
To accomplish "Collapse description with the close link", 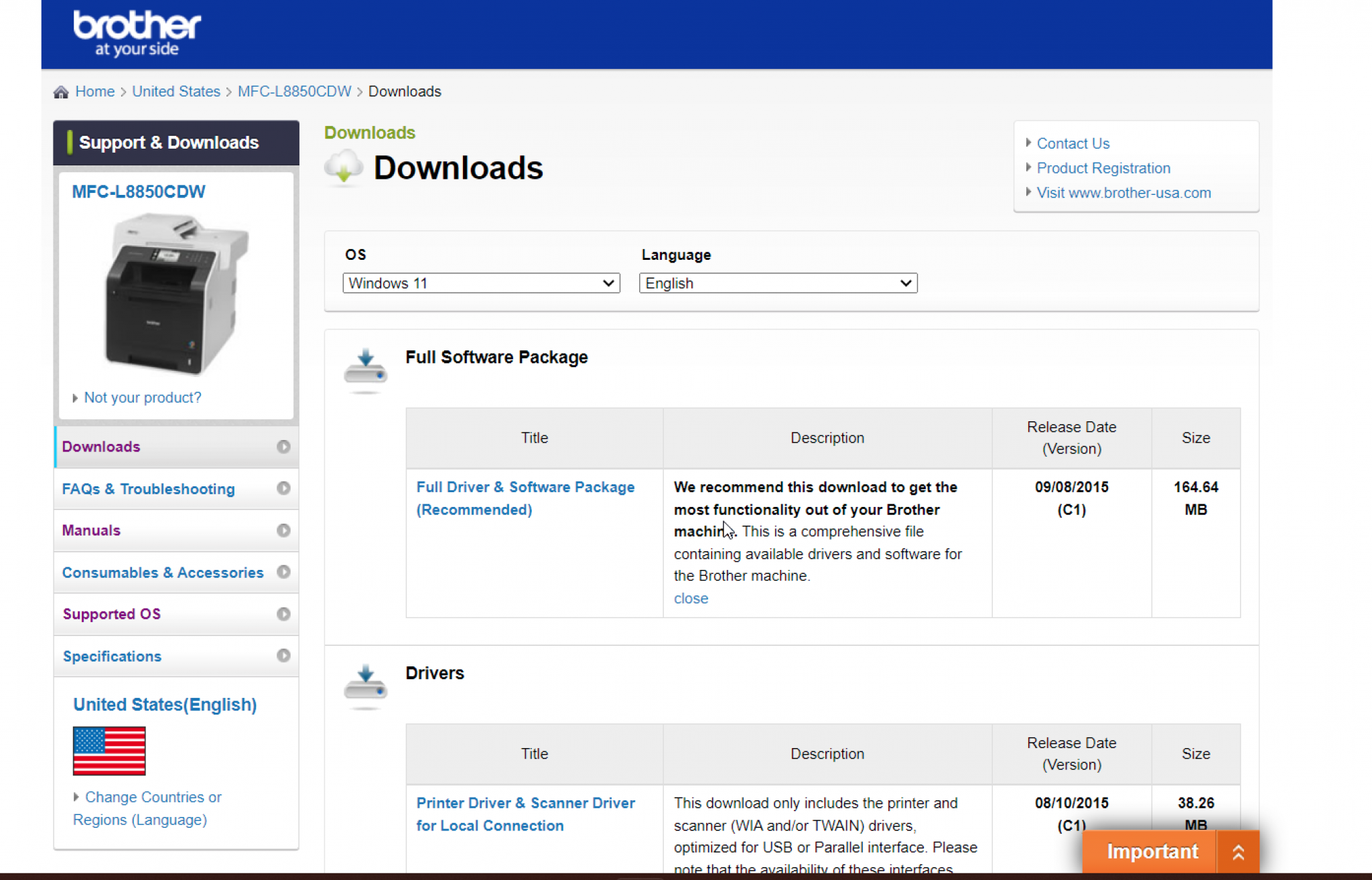I will point(691,598).
